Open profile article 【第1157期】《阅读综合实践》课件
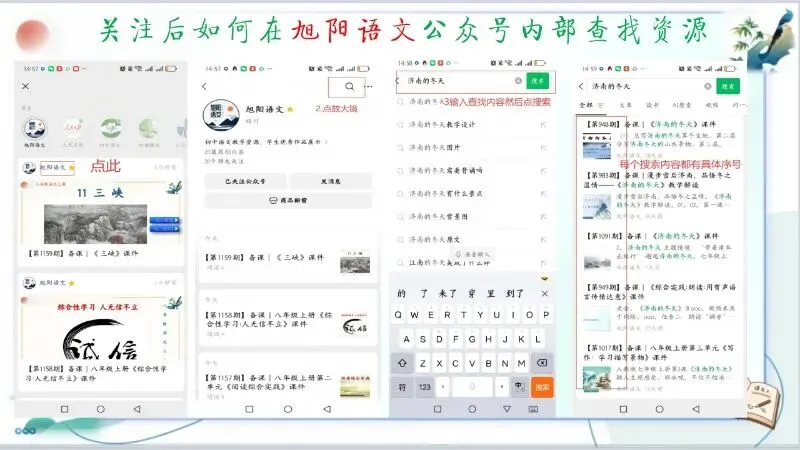Viewport: 800px width, 450px height. pyautogui.click(x=269, y=382)
